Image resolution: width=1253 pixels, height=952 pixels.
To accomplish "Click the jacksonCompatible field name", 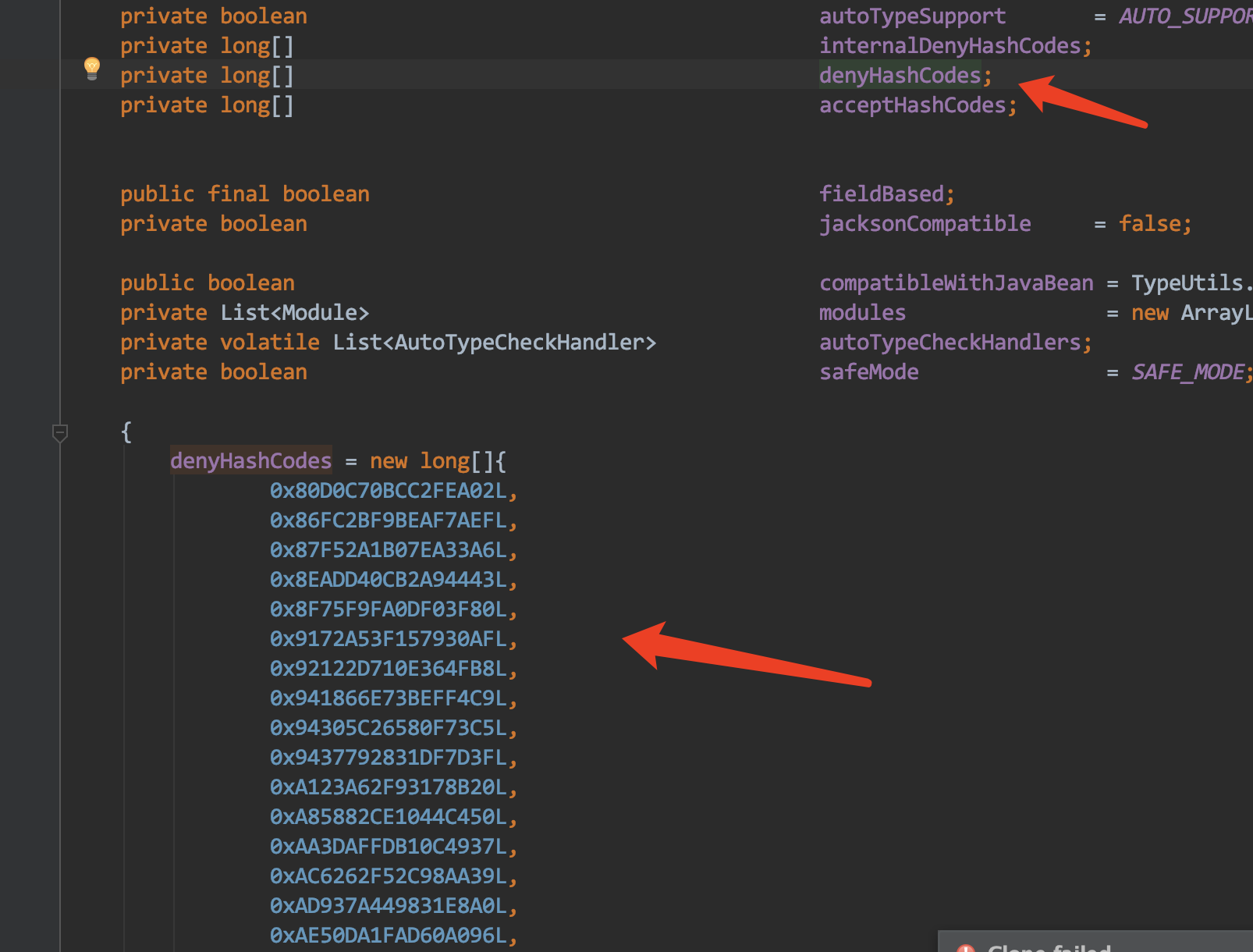I will [x=925, y=224].
